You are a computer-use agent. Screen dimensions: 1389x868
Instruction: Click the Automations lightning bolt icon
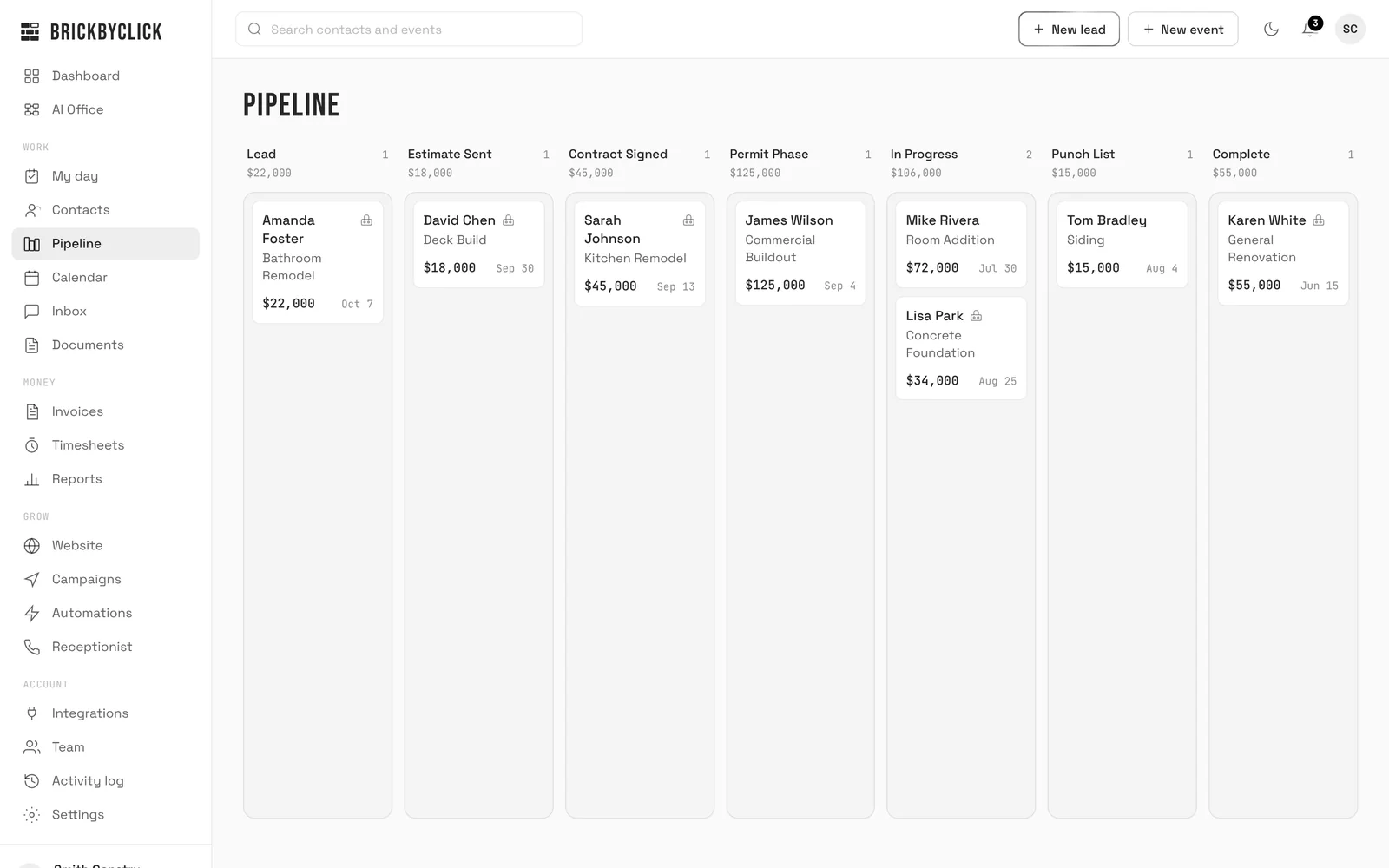click(32, 614)
